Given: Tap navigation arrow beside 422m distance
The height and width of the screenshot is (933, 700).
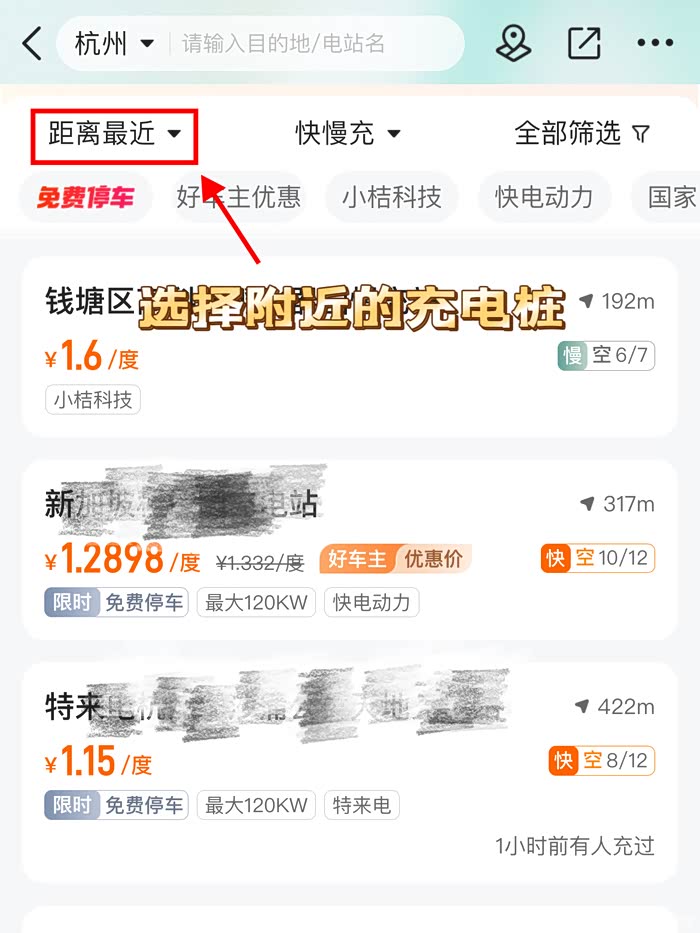Looking at the screenshot, I should pyautogui.click(x=582, y=706).
